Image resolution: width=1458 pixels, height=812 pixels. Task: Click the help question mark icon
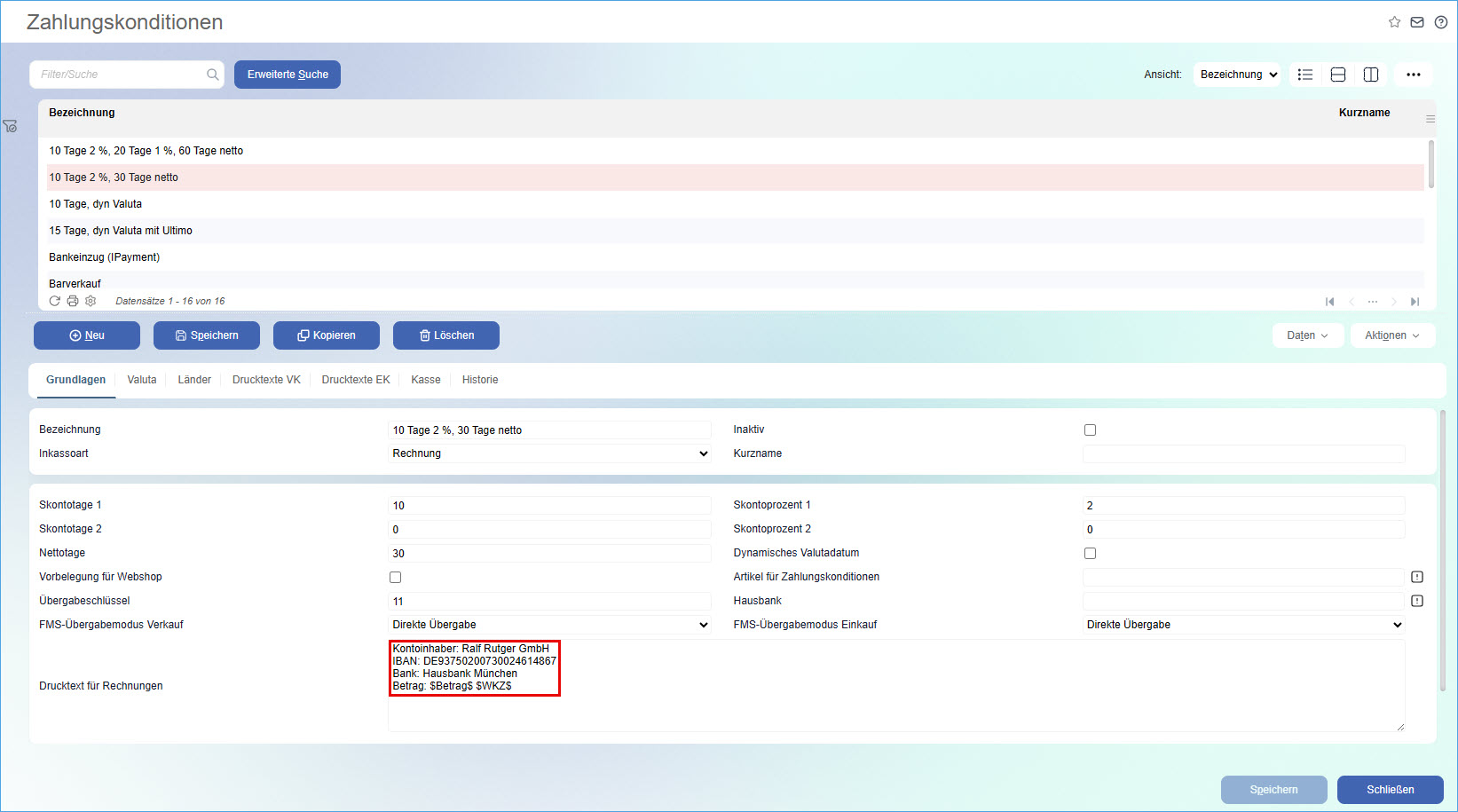coord(1441,22)
